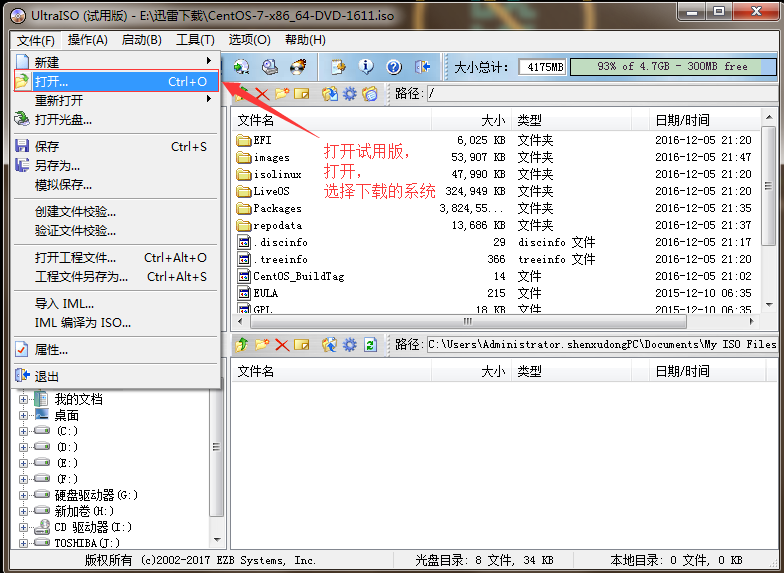Open the 选项(O) menu

coord(250,40)
